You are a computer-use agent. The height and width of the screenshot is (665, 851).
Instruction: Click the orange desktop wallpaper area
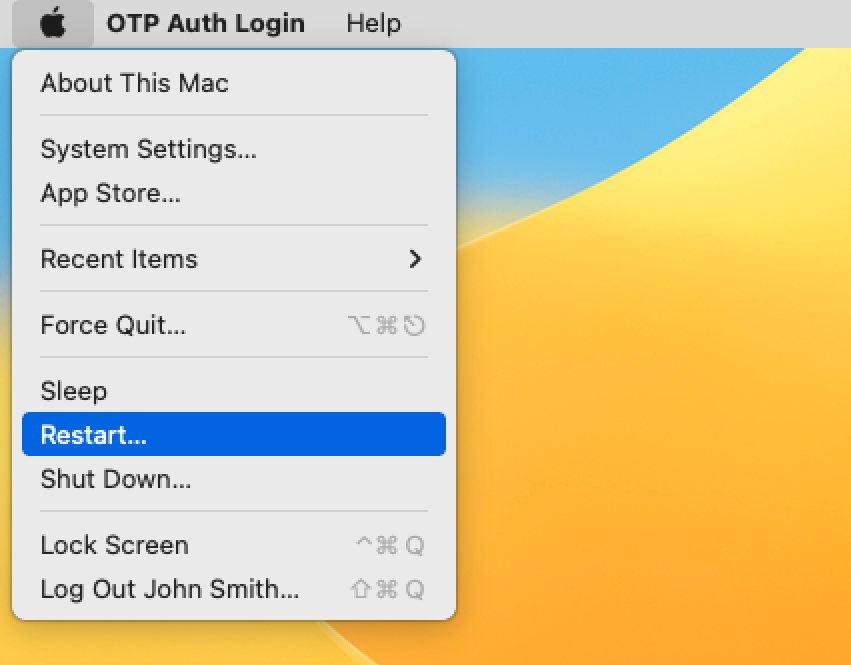(680, 450)
